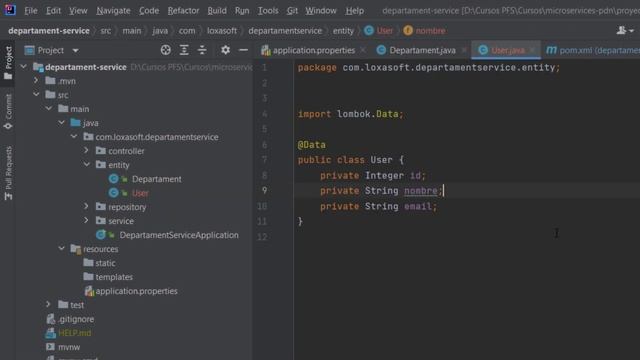The height and width of the screenshot is (360, 640).
Task: Expand the repository package
Action: pos(87,207)
